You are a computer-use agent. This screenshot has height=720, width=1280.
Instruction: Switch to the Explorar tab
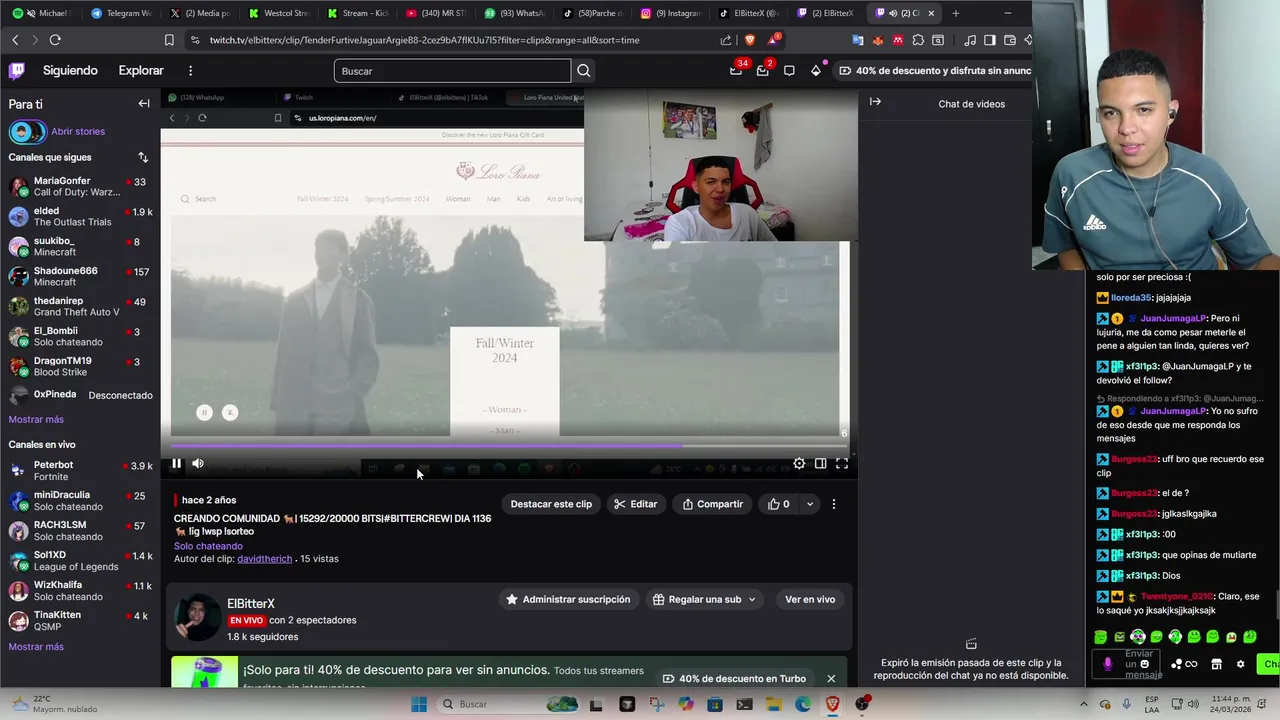(141, 71)
